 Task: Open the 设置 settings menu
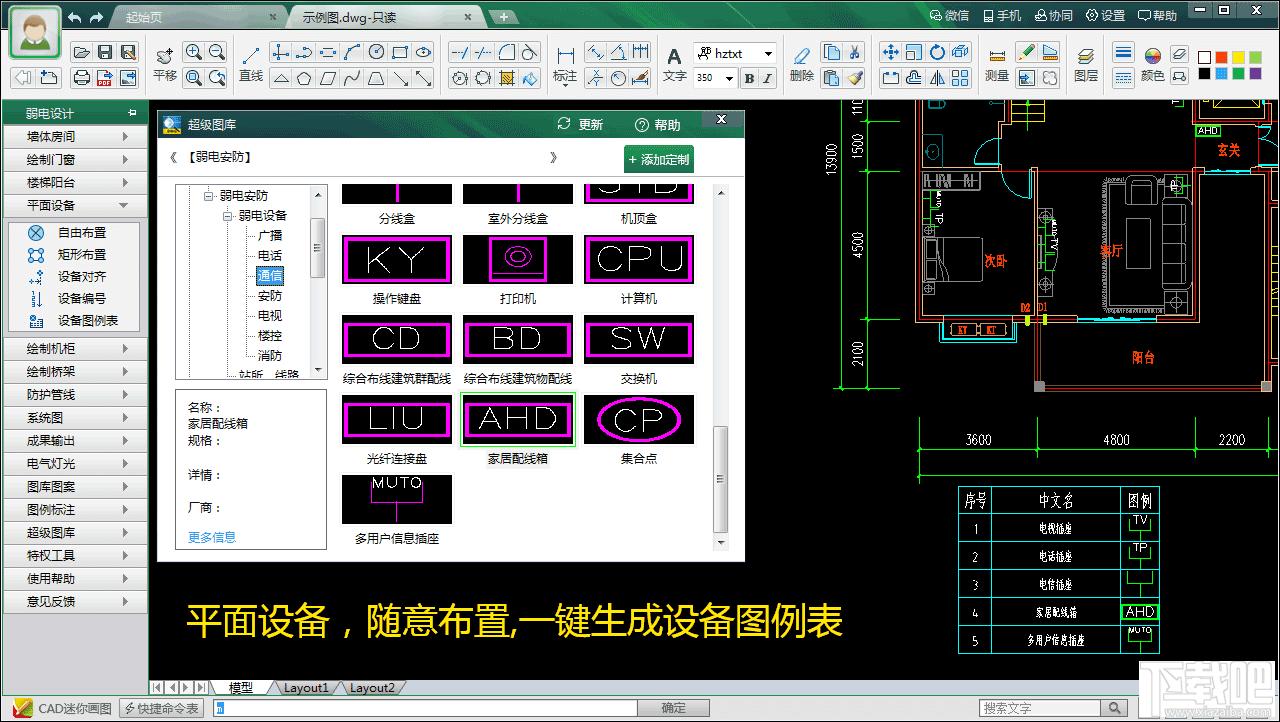point(1105,16)
